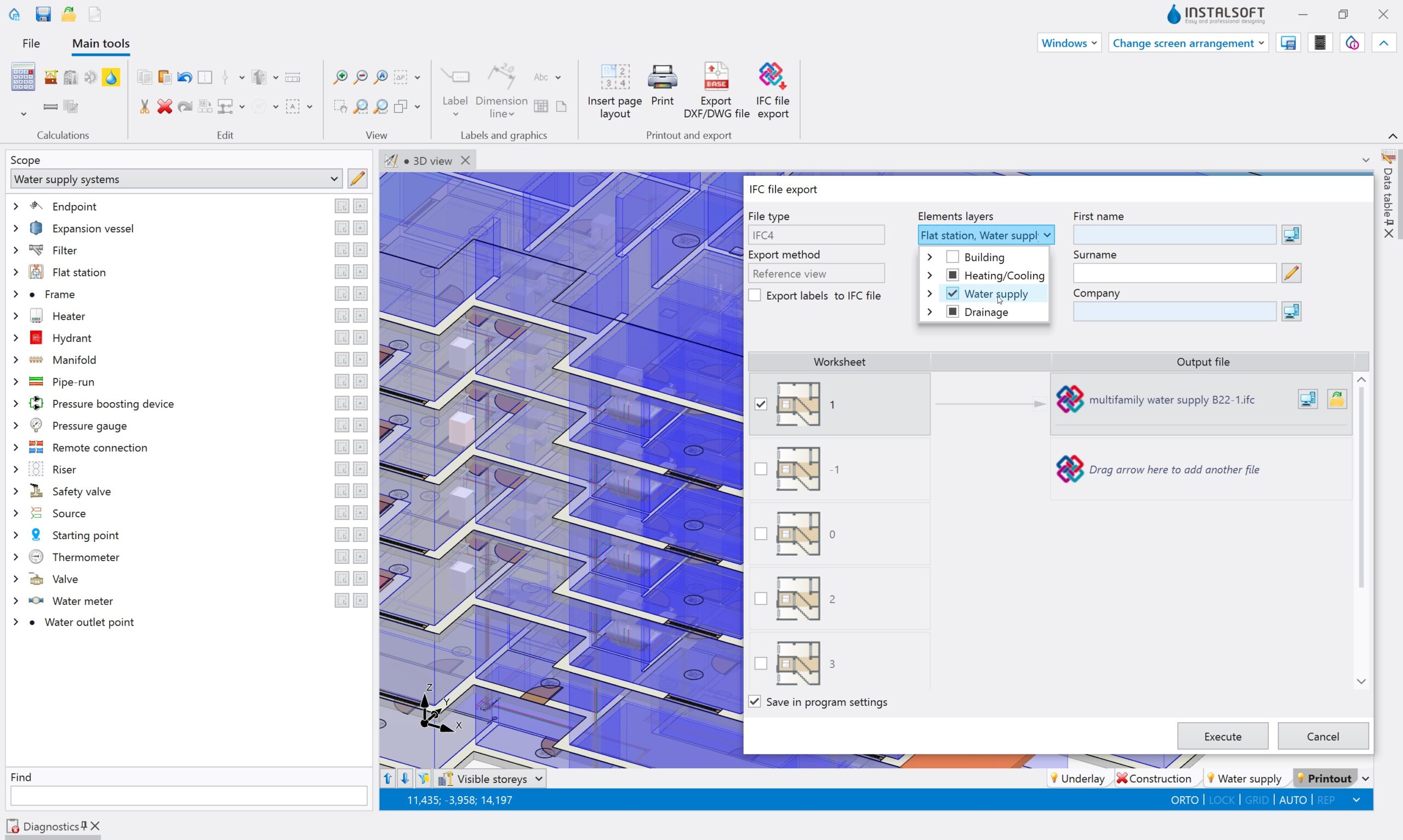Click the red X delete icon

165,106
